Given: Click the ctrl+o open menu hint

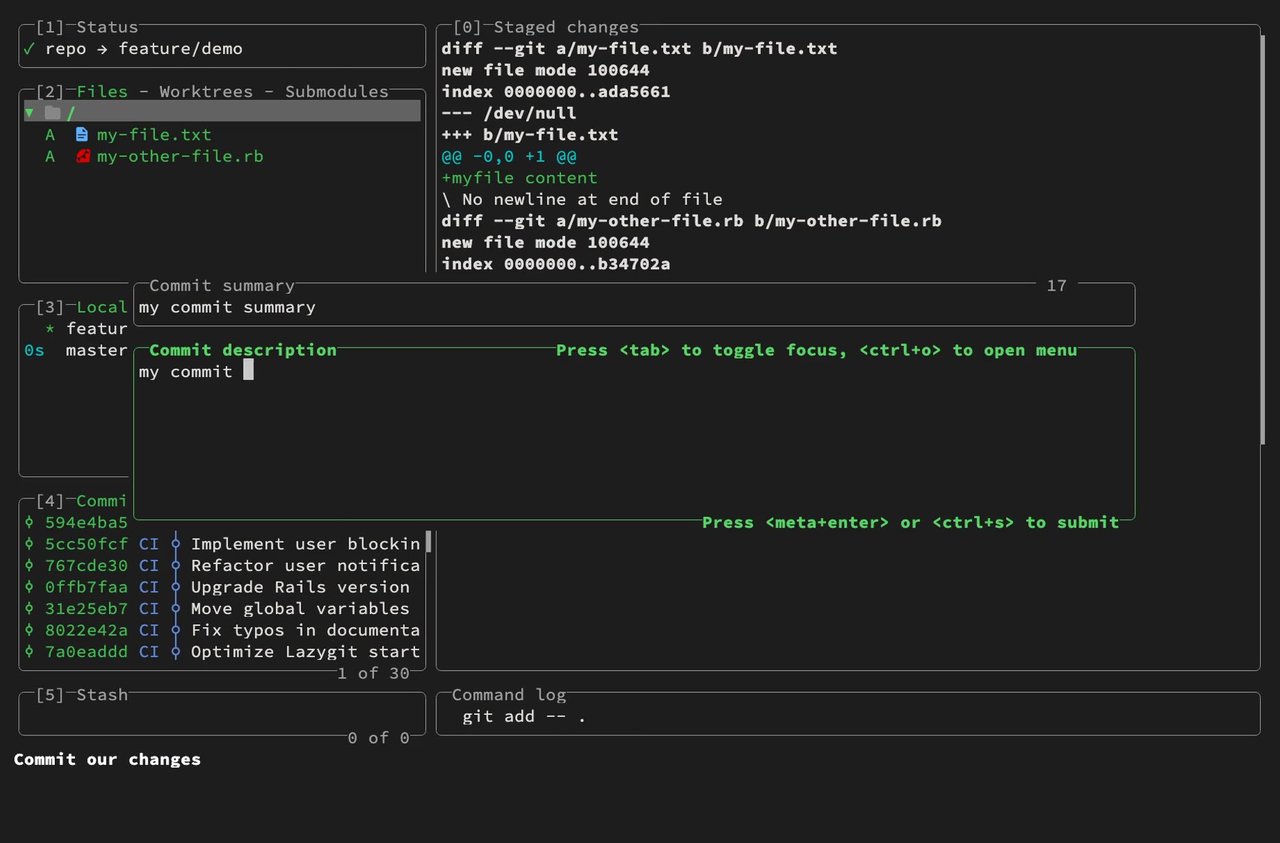Looking at the screenshot, I should (x=968, y=350).
